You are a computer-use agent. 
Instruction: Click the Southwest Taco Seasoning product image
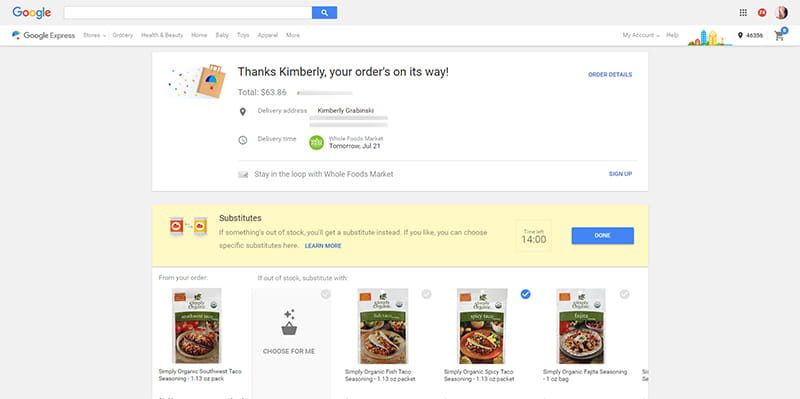pos(196,326)
